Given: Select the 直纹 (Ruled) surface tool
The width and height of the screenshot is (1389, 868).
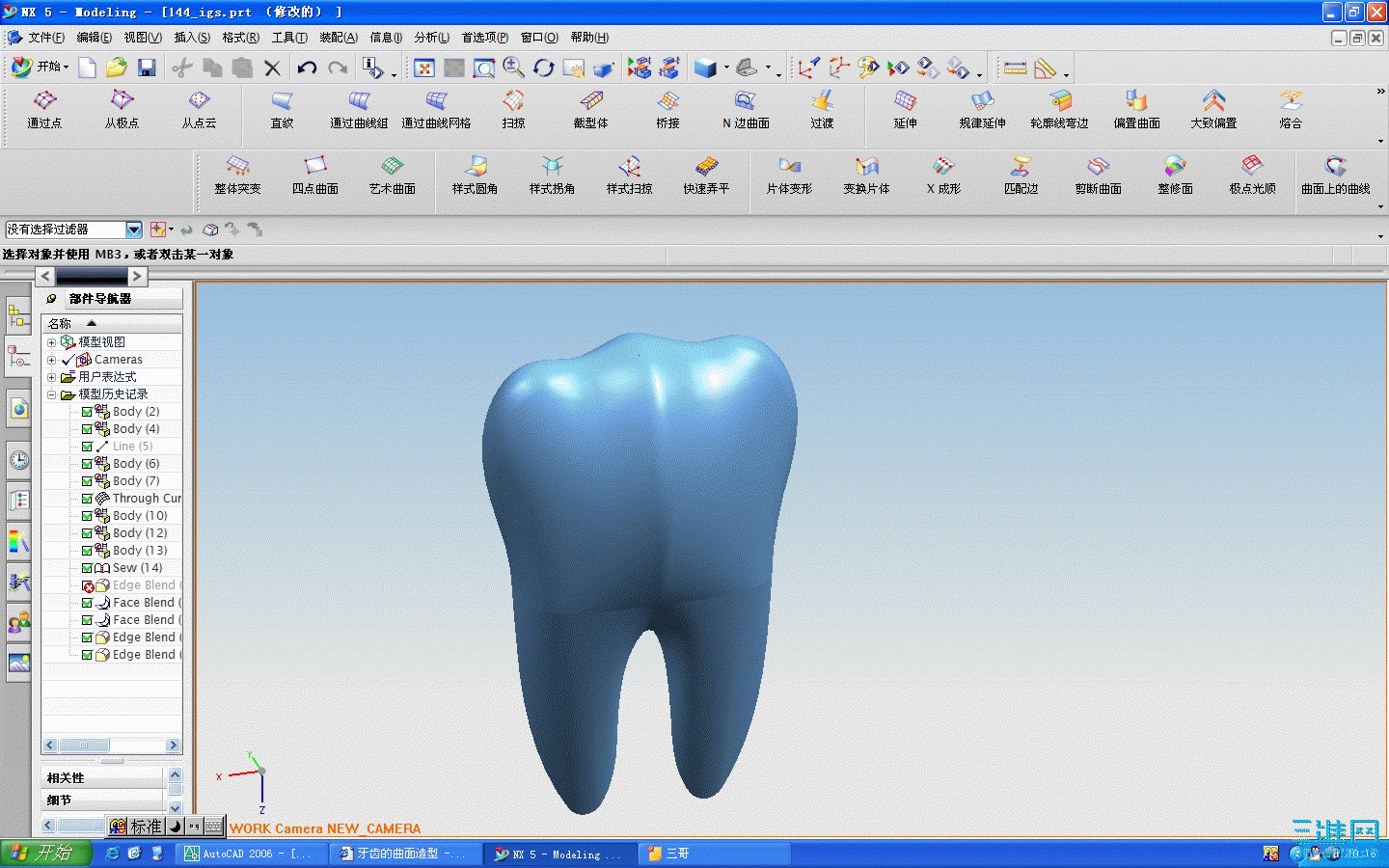Looking at the screenshot, I should (x=282, y=110).
